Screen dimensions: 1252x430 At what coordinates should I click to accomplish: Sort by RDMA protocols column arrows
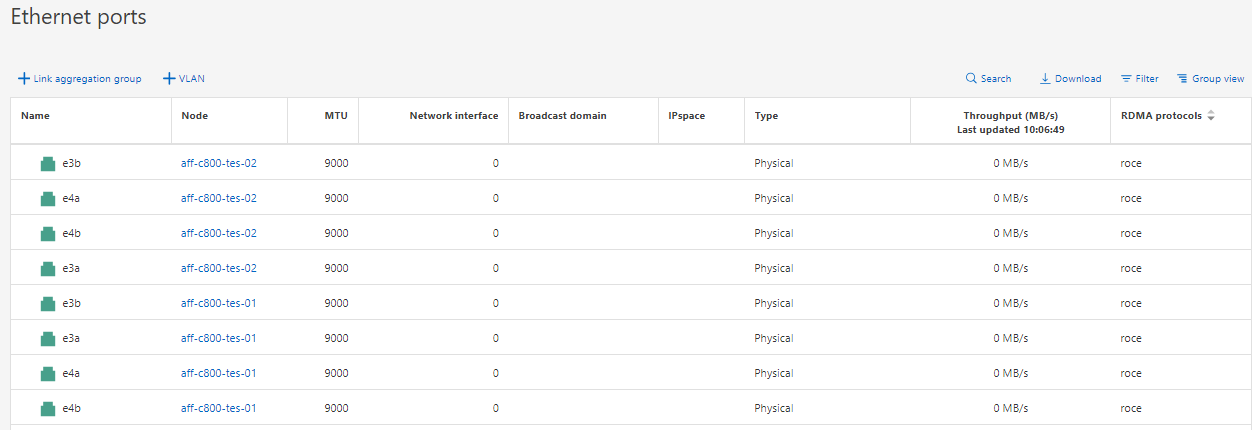coord(1211,116)
